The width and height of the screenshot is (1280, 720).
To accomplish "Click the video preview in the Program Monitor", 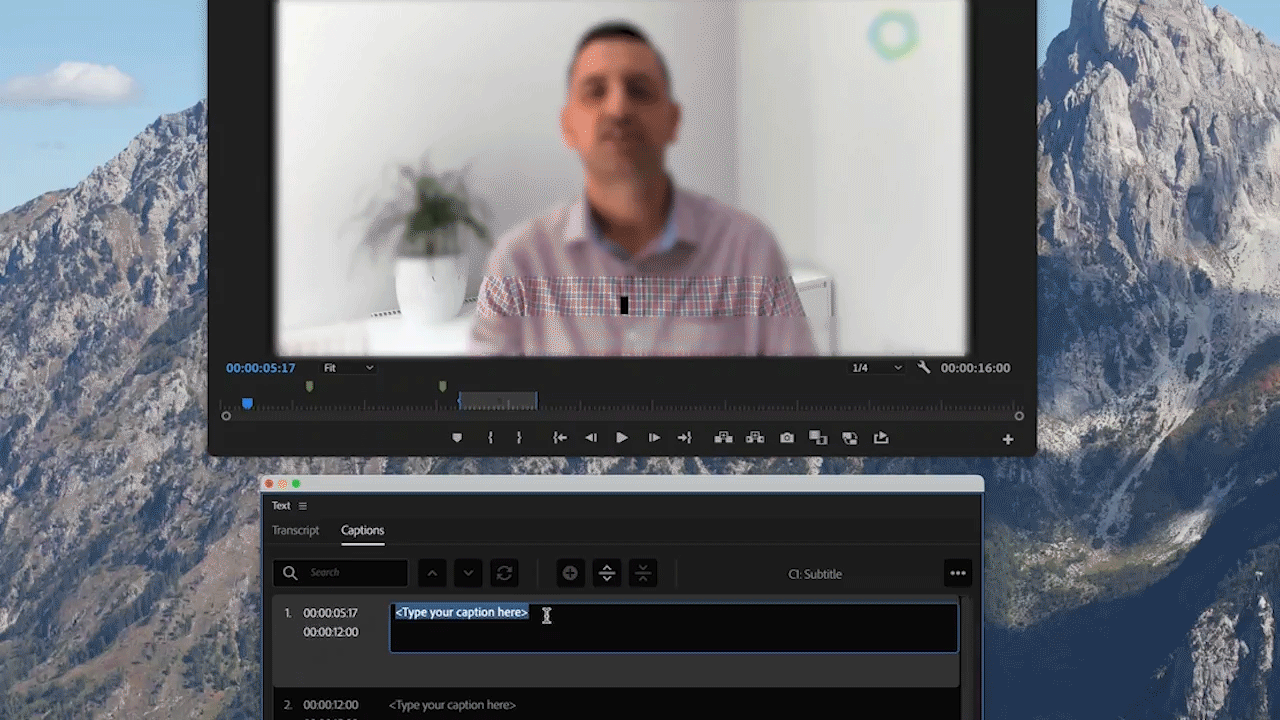I will [622, 178].
